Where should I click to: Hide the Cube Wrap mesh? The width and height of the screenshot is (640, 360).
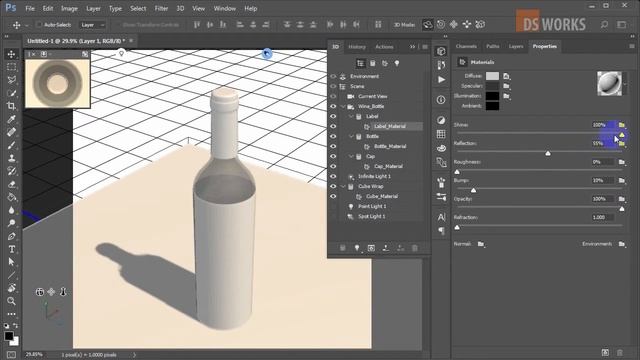tap(333, 186)
